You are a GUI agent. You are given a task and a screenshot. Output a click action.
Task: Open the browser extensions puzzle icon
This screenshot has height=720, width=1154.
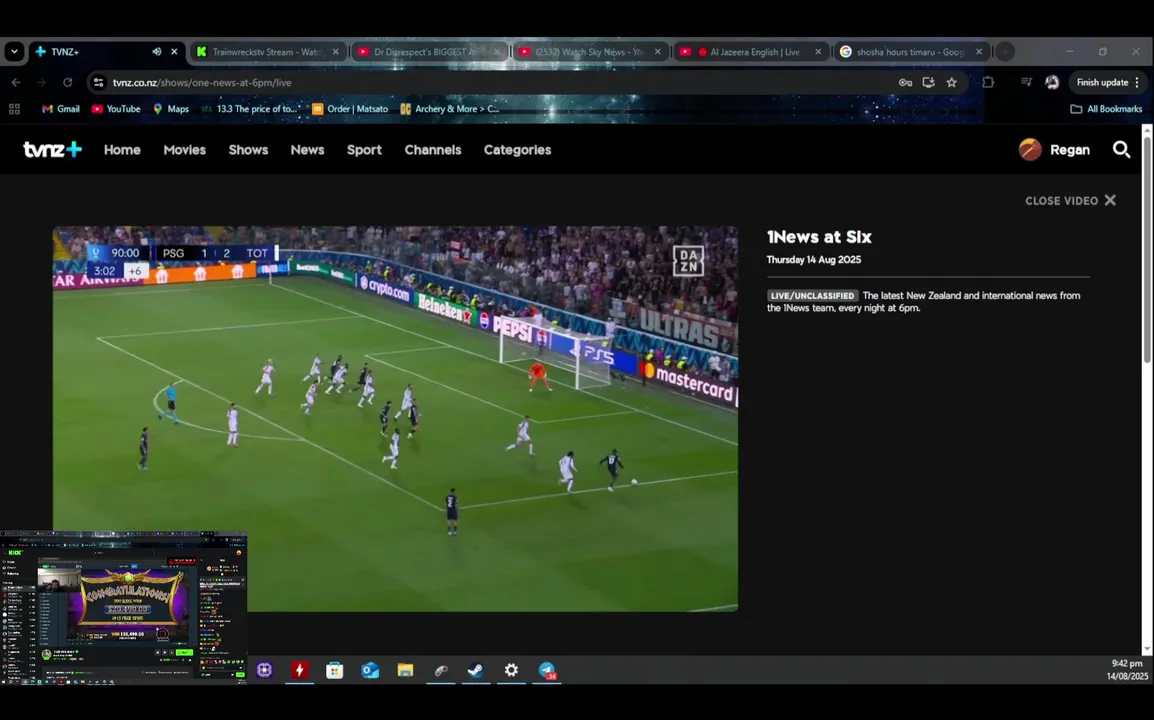(x=988, y=82)
